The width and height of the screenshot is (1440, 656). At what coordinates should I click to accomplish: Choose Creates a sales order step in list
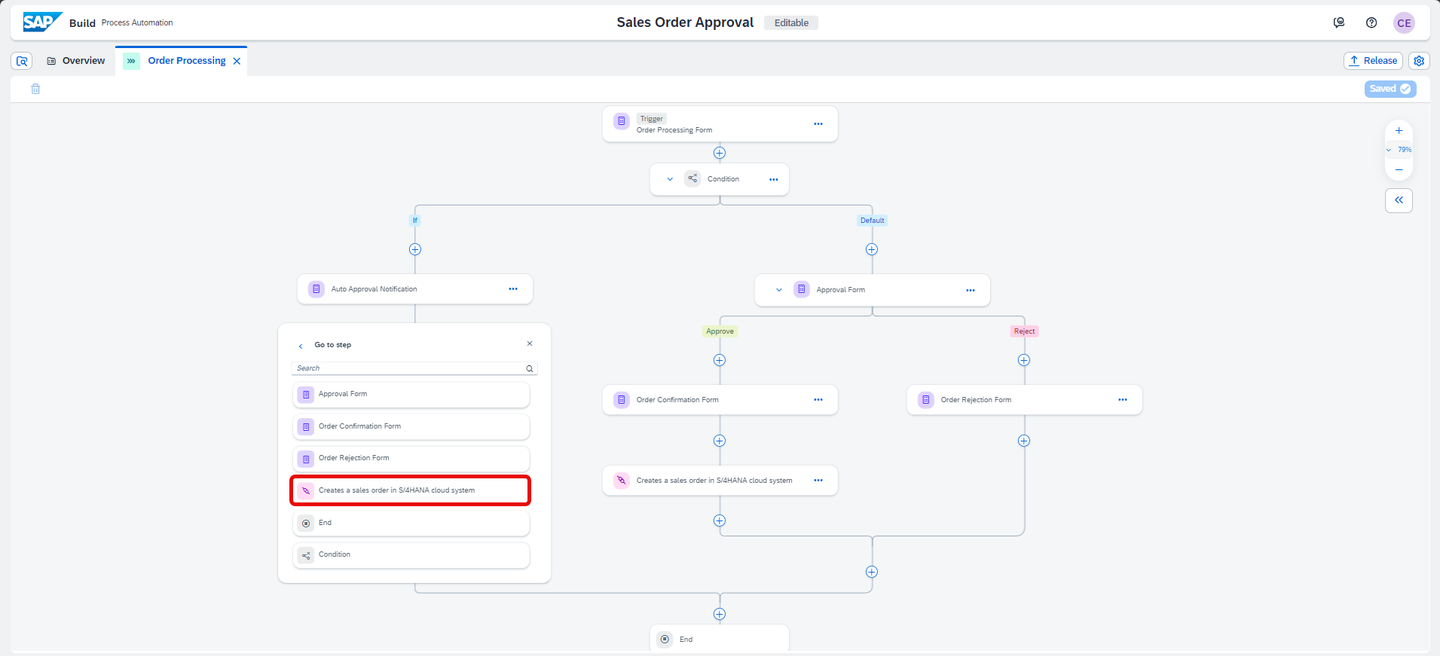411,490
